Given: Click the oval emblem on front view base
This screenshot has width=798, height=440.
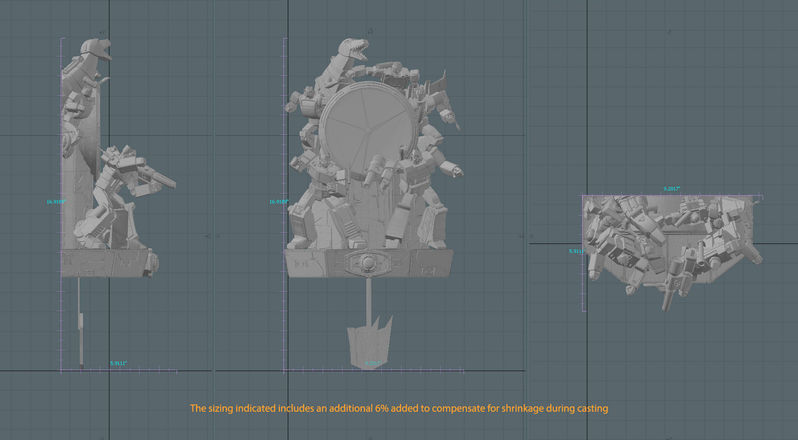Looking at the screenshot, I should 367,263.
